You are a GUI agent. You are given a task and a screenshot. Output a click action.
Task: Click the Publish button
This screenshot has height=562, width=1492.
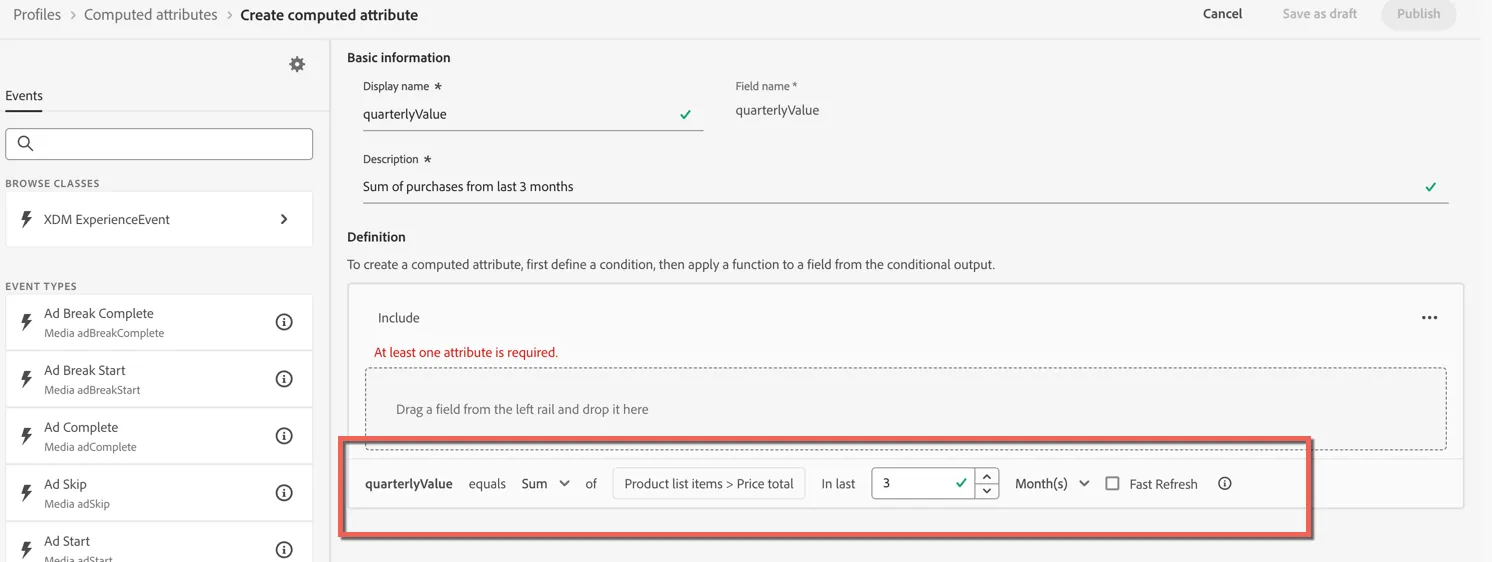click(1418, 14)
